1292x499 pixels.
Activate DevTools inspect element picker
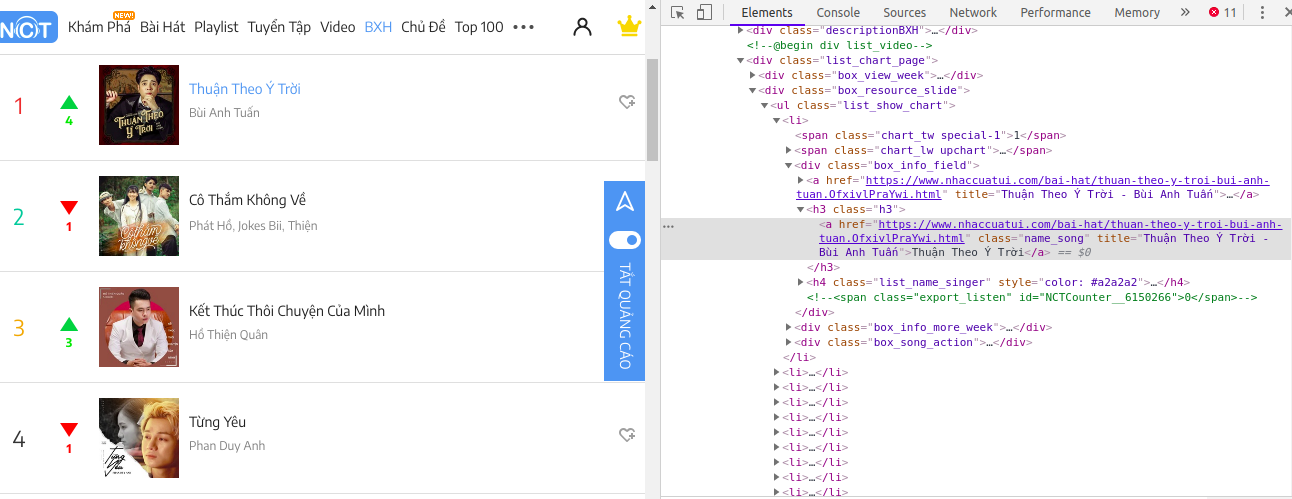pyautogui.click(x=678, y=13)
